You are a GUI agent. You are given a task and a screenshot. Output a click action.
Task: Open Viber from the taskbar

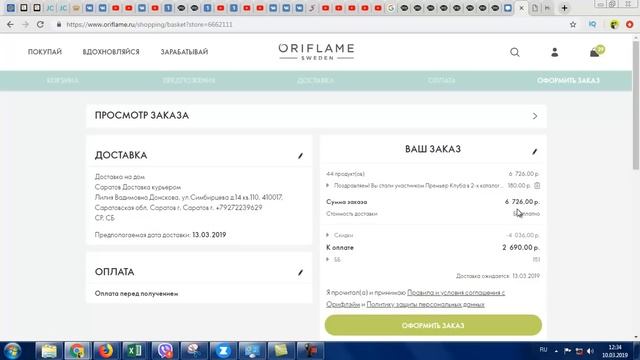(x=164, y=351)
